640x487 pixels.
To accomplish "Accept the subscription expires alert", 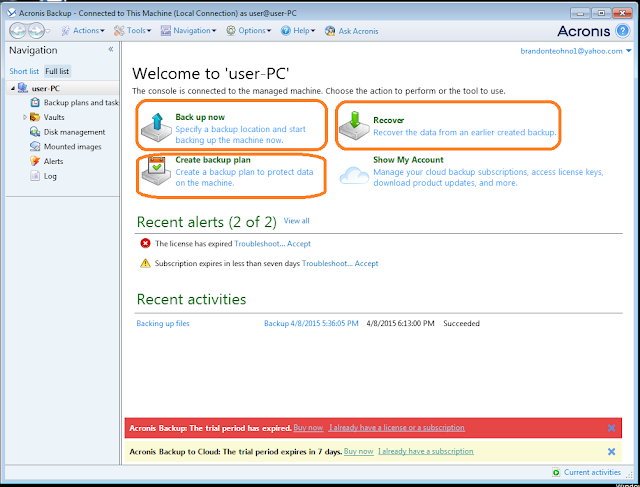I will [x=367, y=264].
